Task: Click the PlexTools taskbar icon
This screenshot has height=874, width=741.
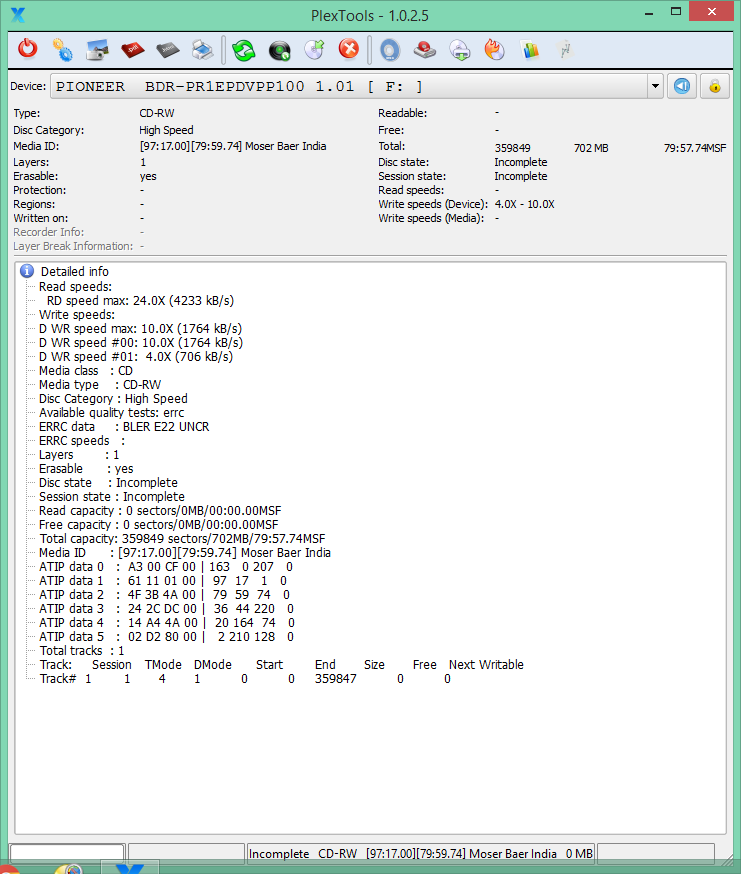Action: pyautogui.click(x=130, y=868)
